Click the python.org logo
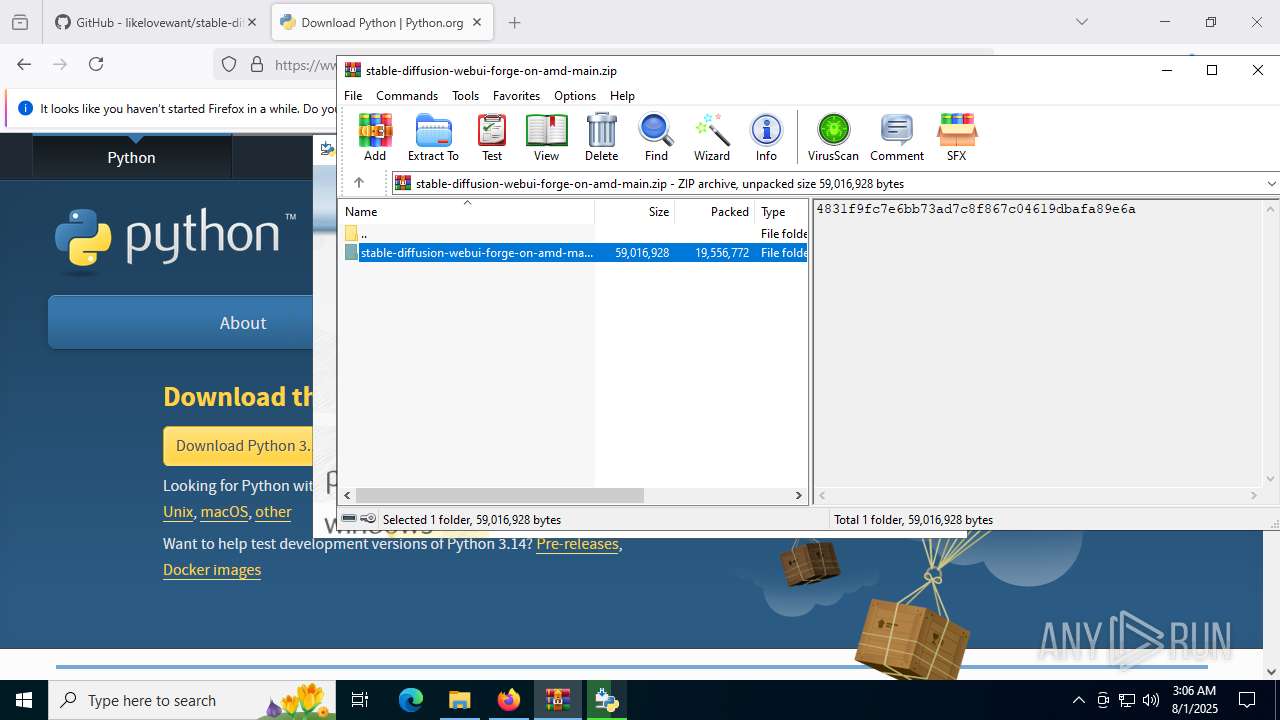1280x720 pixels. [x=176, y=239]
